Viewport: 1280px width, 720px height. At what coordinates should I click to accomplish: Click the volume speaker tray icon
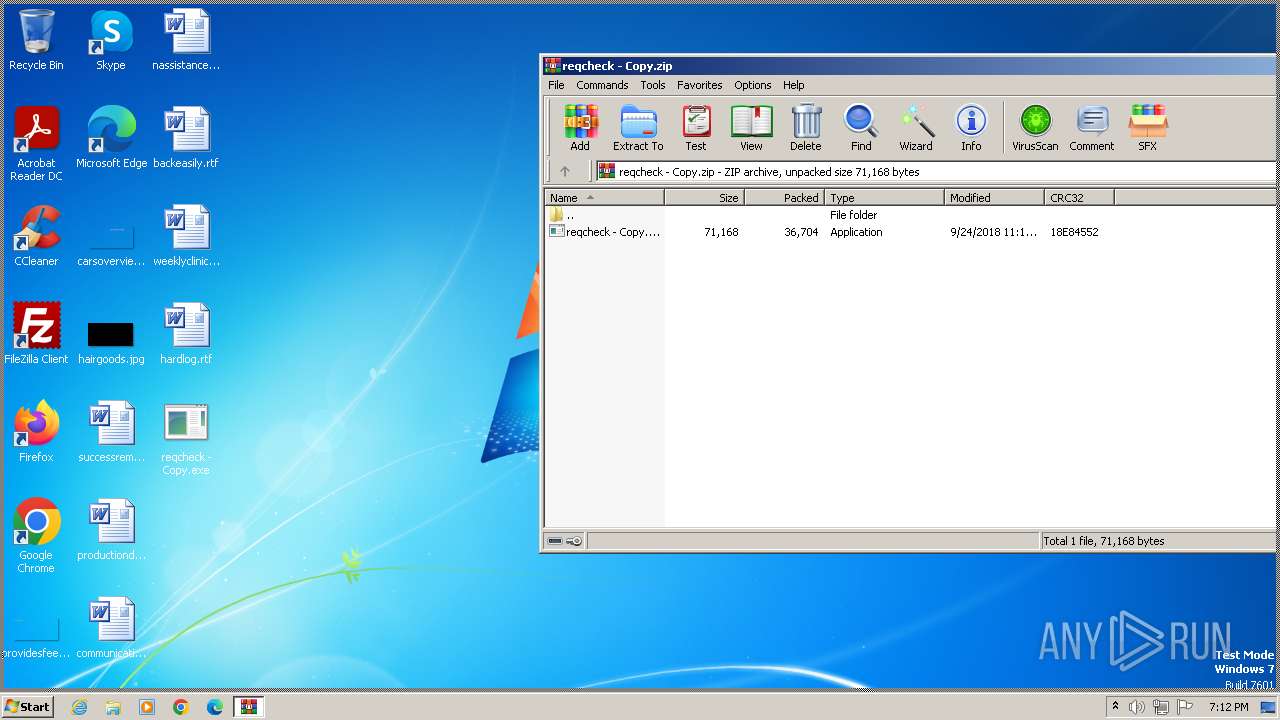(1137, 707)
